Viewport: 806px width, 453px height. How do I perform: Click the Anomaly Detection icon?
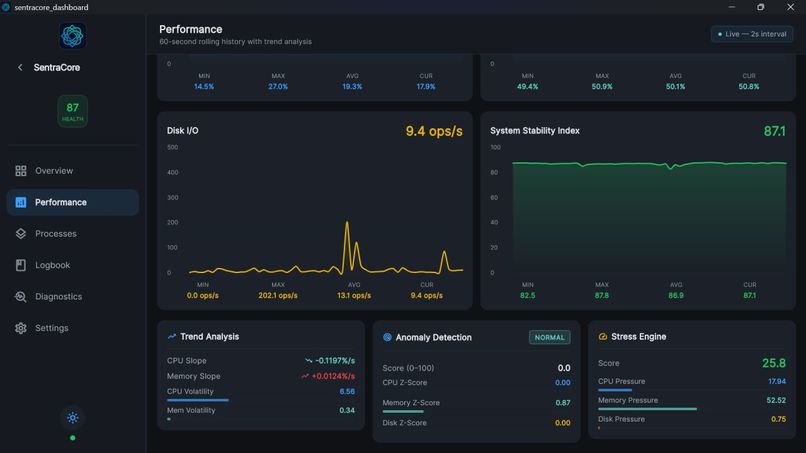pyautogui.click(x=387, y=337)
